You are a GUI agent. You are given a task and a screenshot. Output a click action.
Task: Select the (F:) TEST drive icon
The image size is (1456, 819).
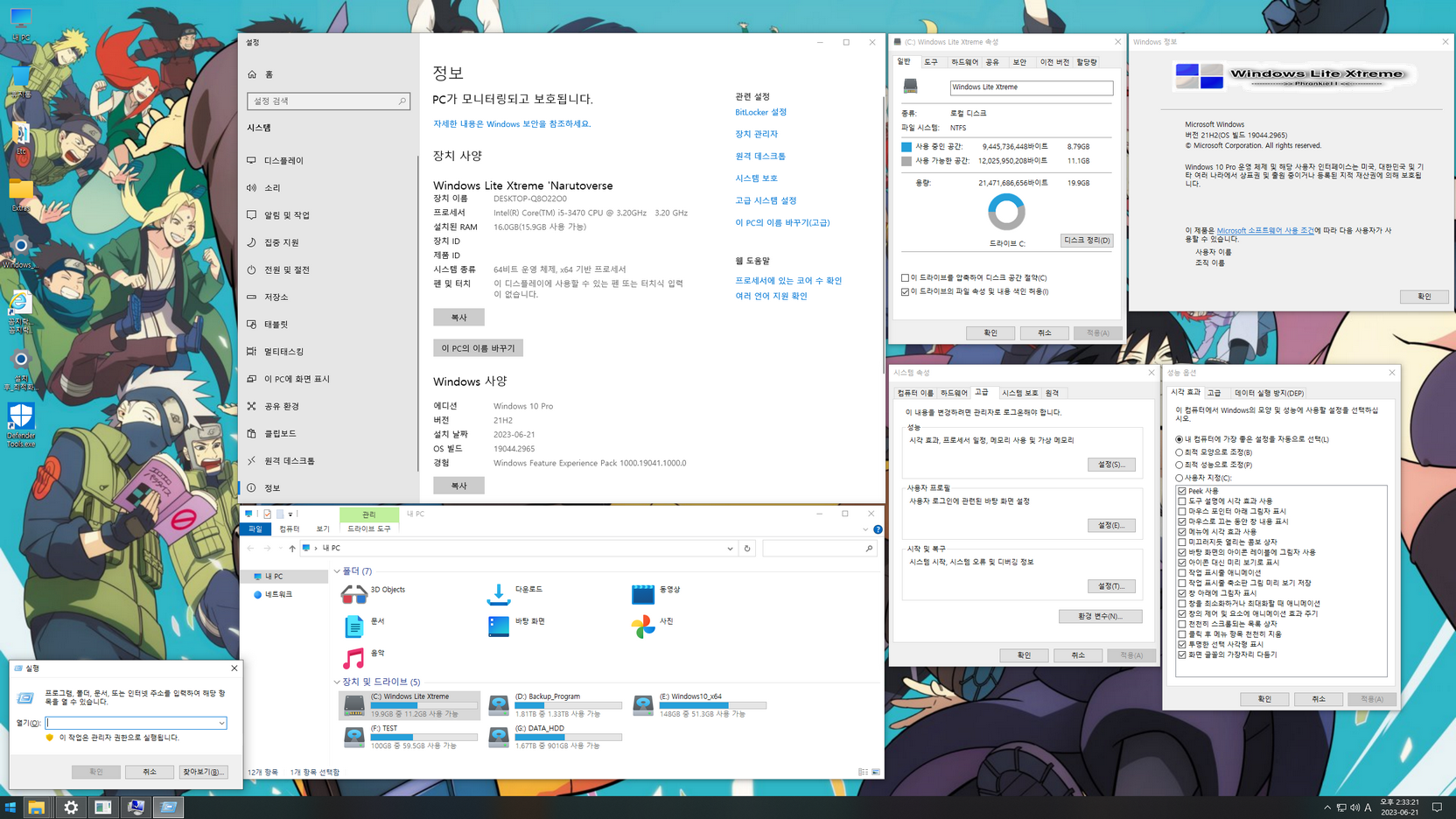[x=353, y=737]
